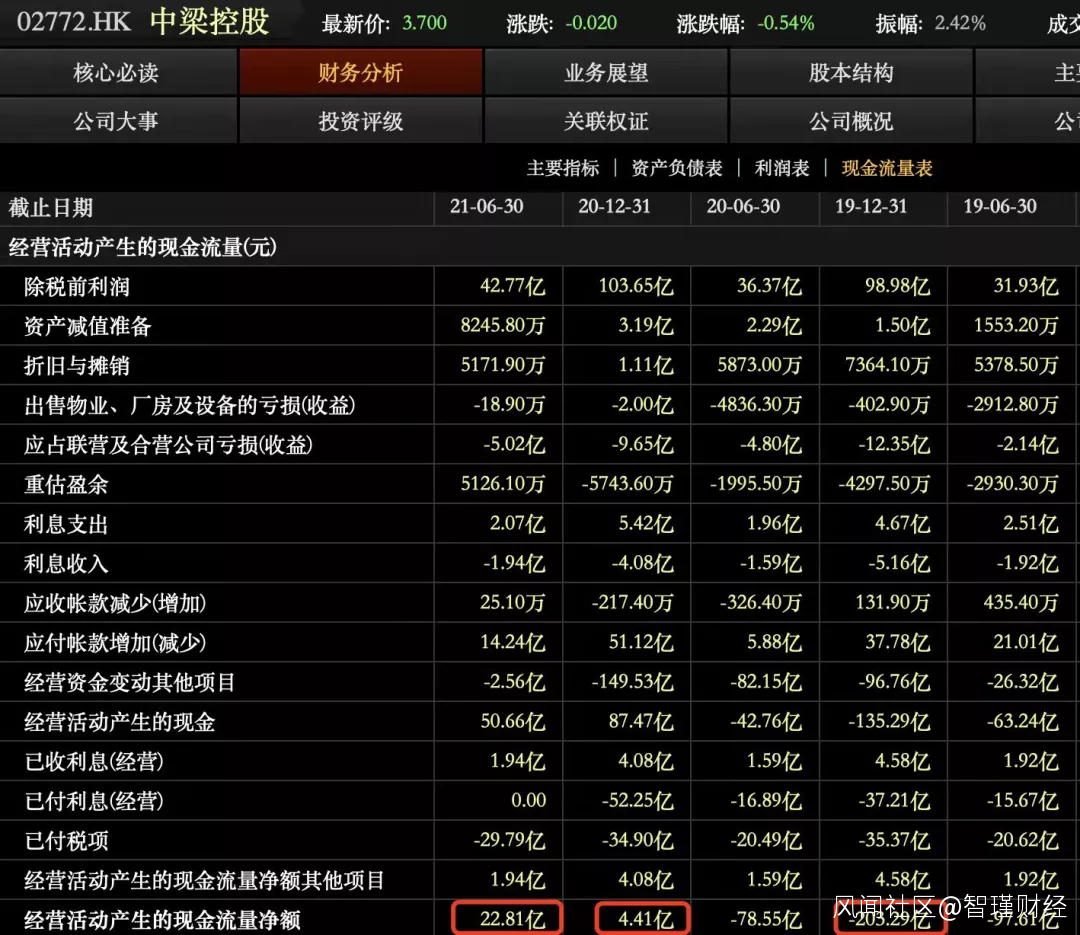Select the 折旧与摊销 row label
This screenshot has width=1080, height=935.
[76, 365]
